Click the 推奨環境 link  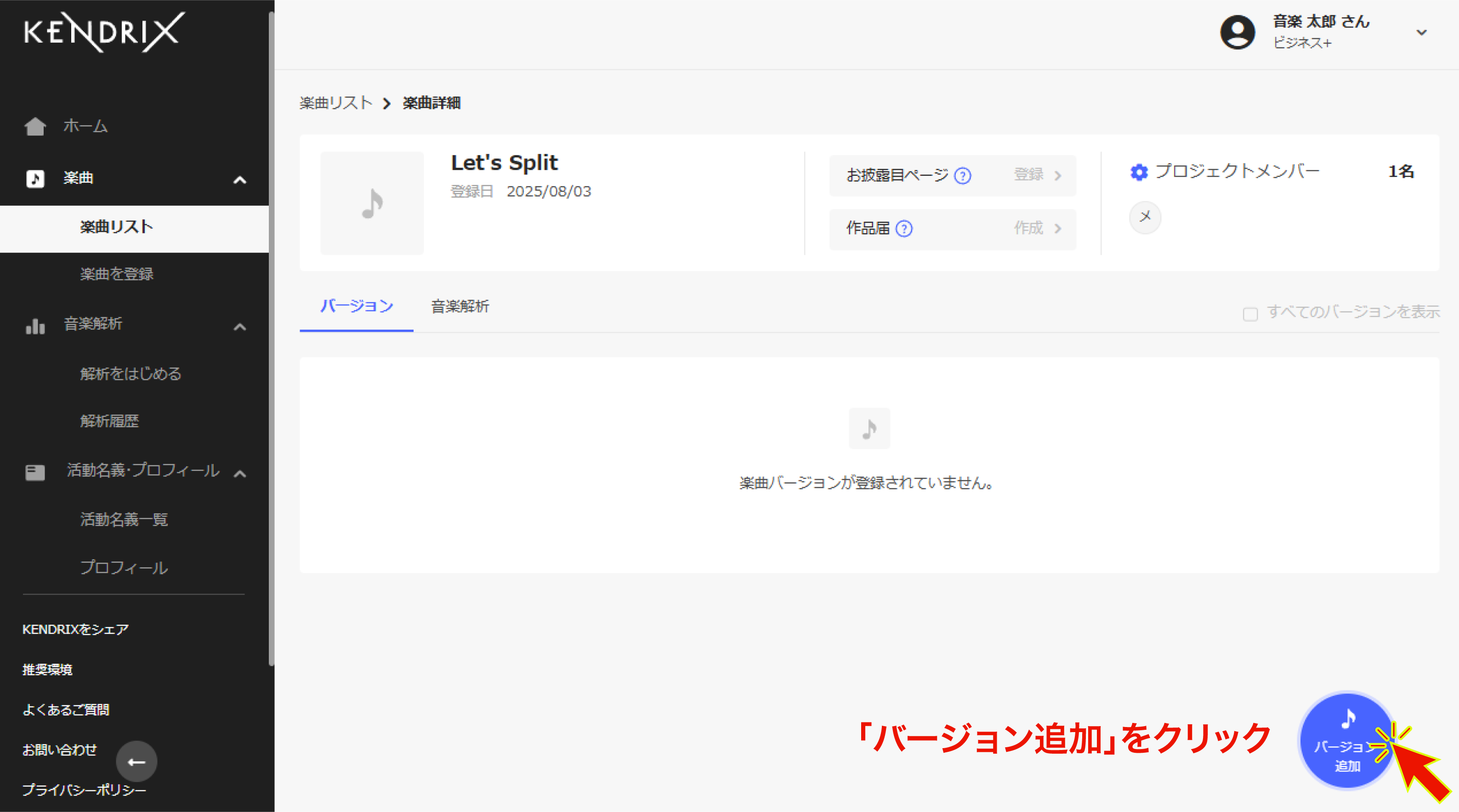click(x=47, y=670)
